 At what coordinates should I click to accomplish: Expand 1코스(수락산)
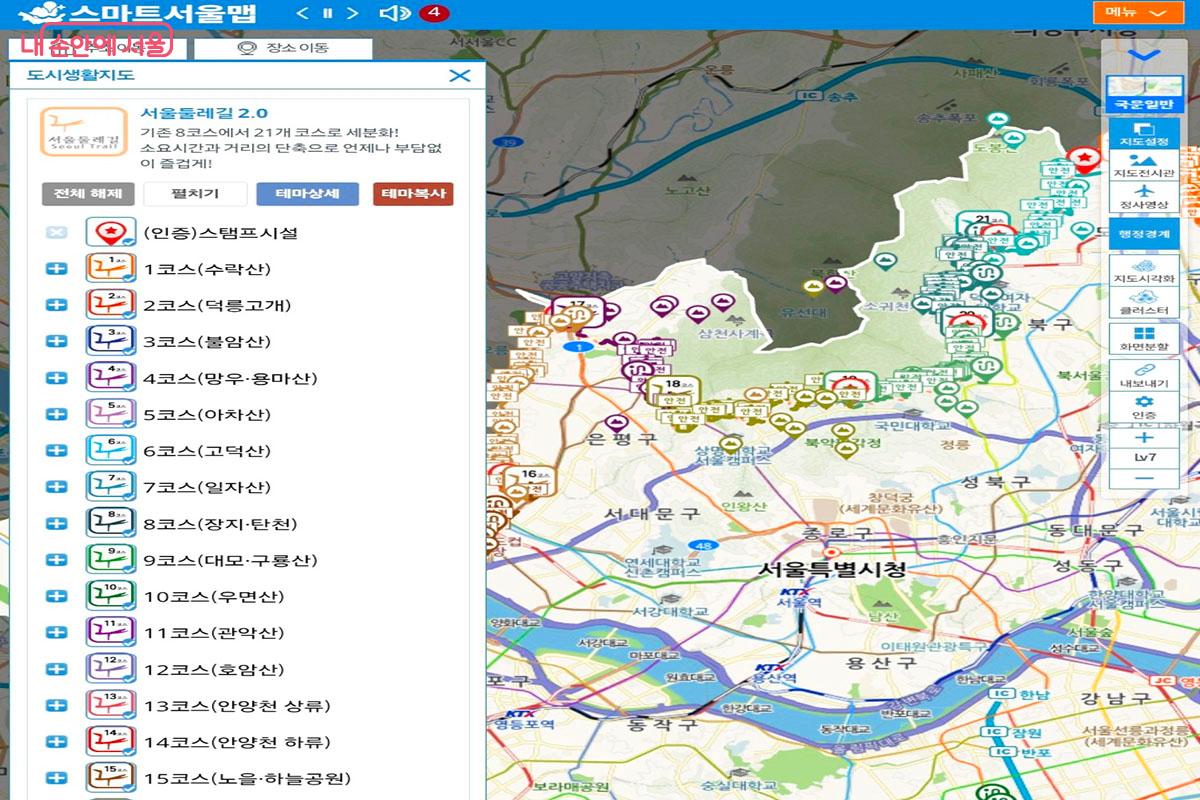coord(56,269)
